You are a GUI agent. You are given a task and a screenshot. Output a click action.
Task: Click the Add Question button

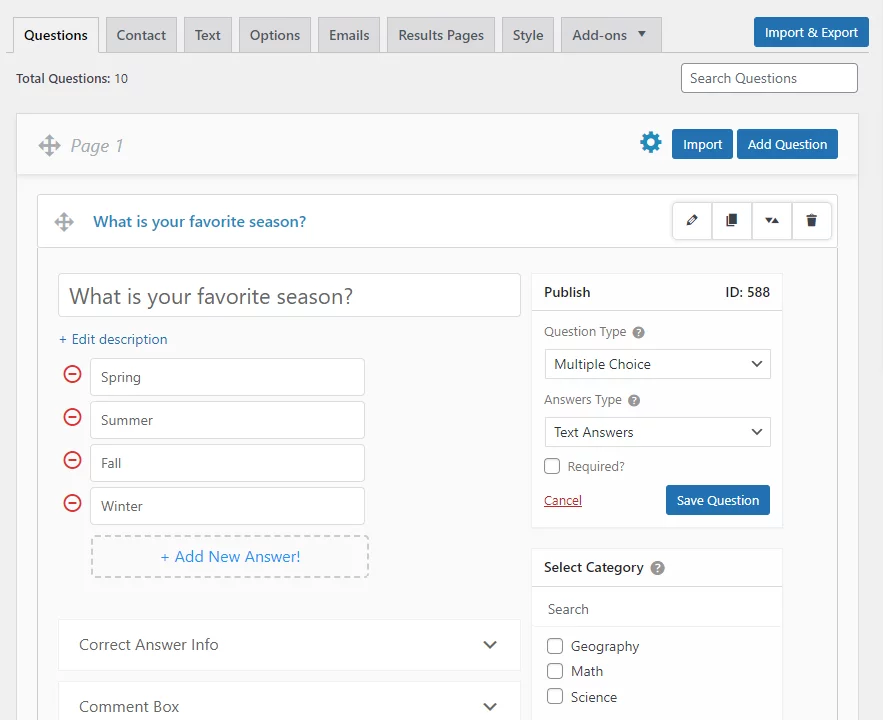coord(787,144)
